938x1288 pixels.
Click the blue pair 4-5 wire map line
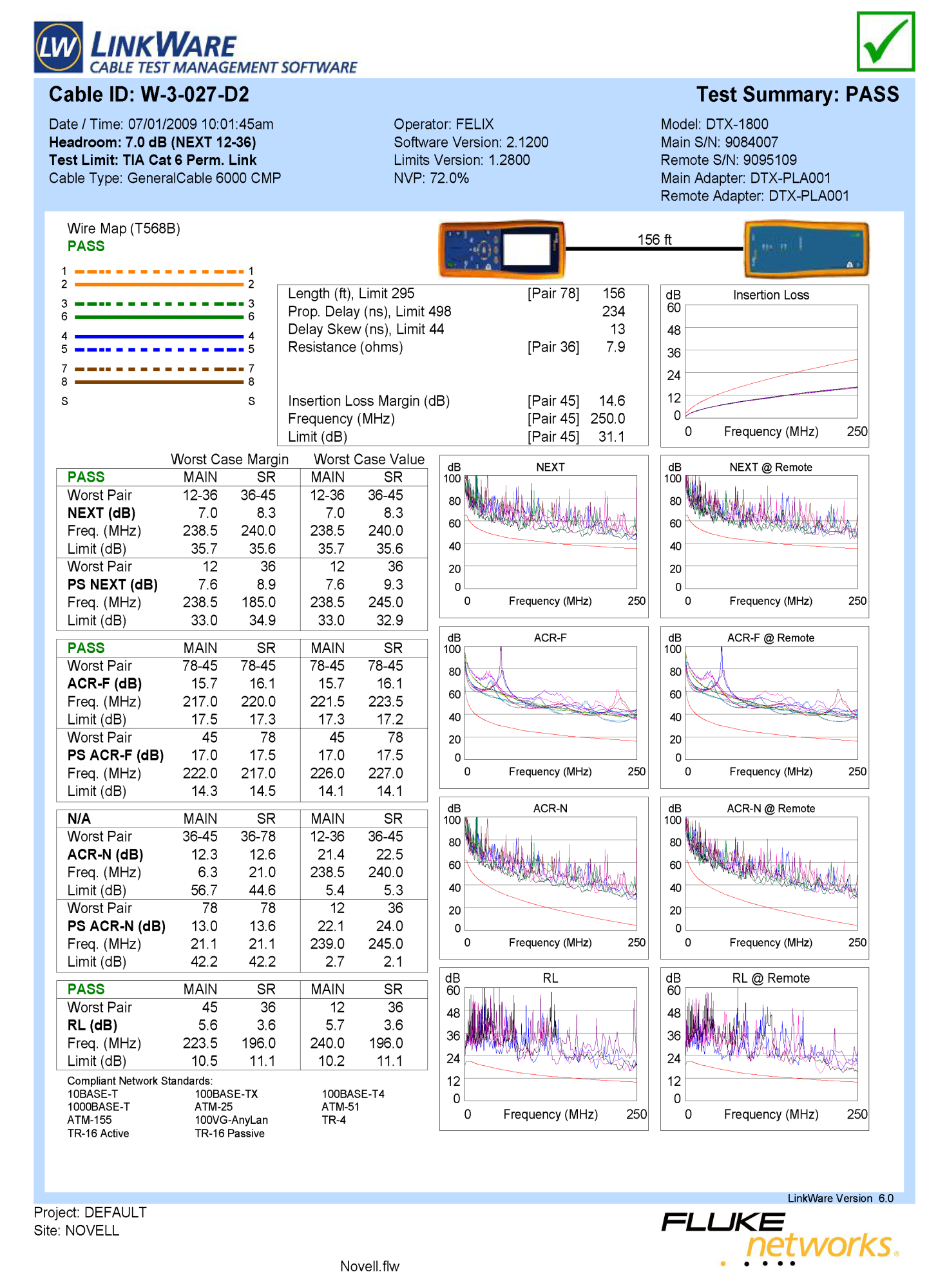159,343
